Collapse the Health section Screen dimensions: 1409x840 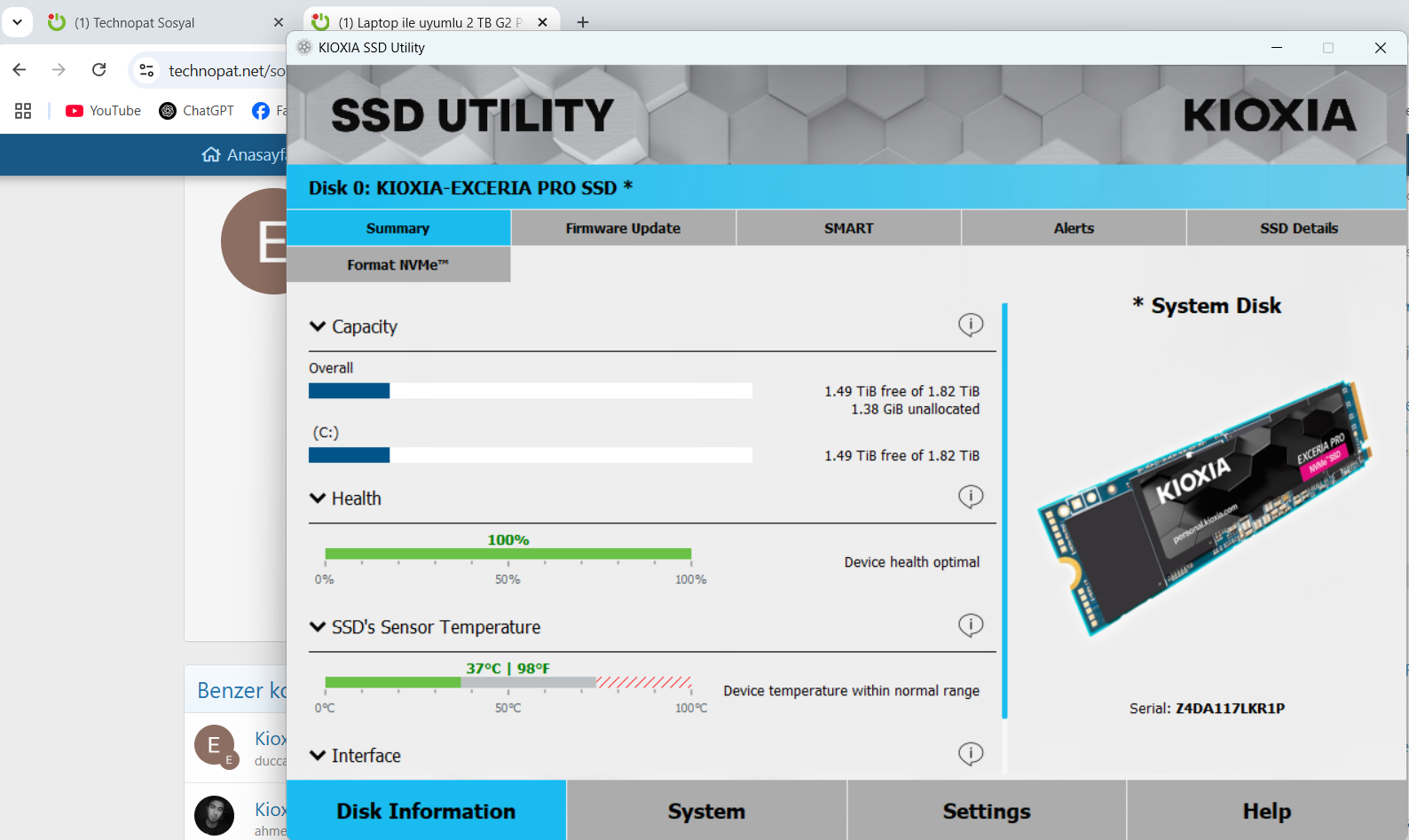pos(318,499)
